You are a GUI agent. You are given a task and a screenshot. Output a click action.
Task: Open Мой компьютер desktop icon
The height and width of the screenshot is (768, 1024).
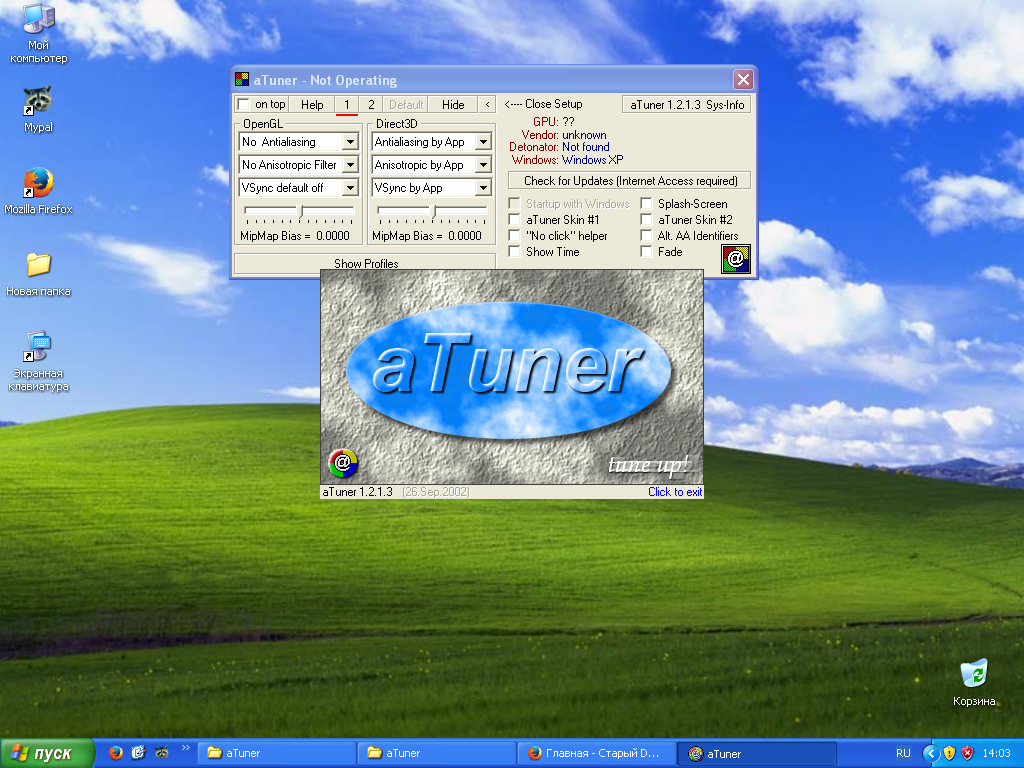pyautogui.click(x=38, y=20)
